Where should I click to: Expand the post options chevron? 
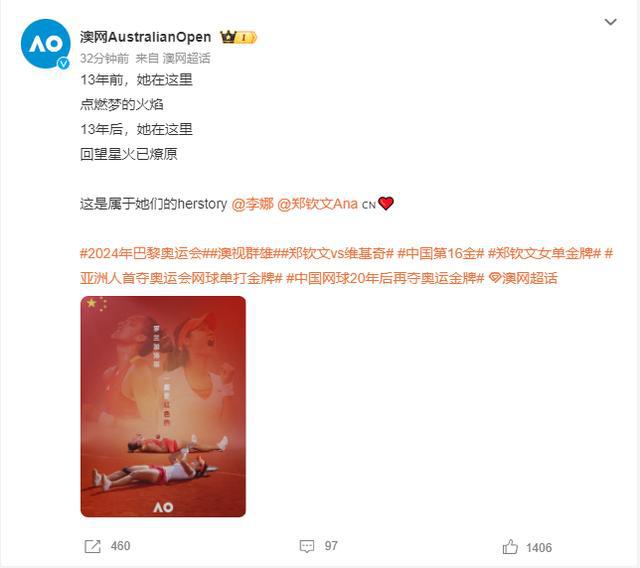click(610, 22)
